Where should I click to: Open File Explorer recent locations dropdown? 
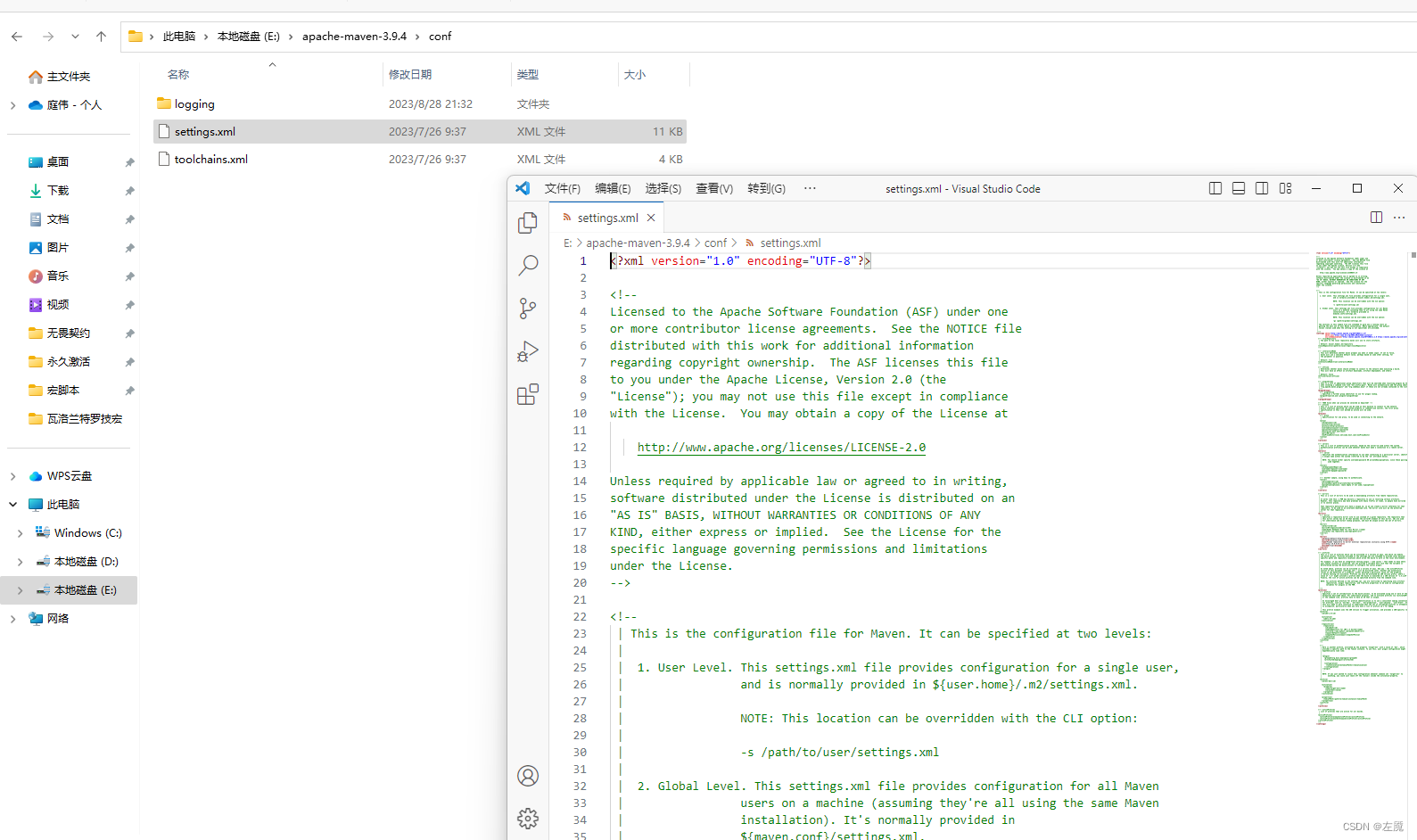point(75,37)
